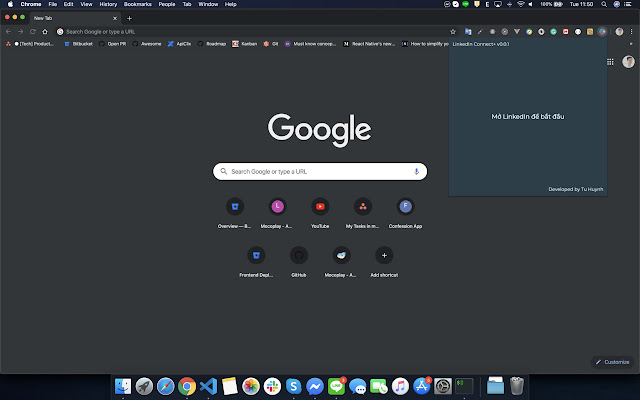
Task: Click the Google account avatar on page
Action: (x=628, y=62)
